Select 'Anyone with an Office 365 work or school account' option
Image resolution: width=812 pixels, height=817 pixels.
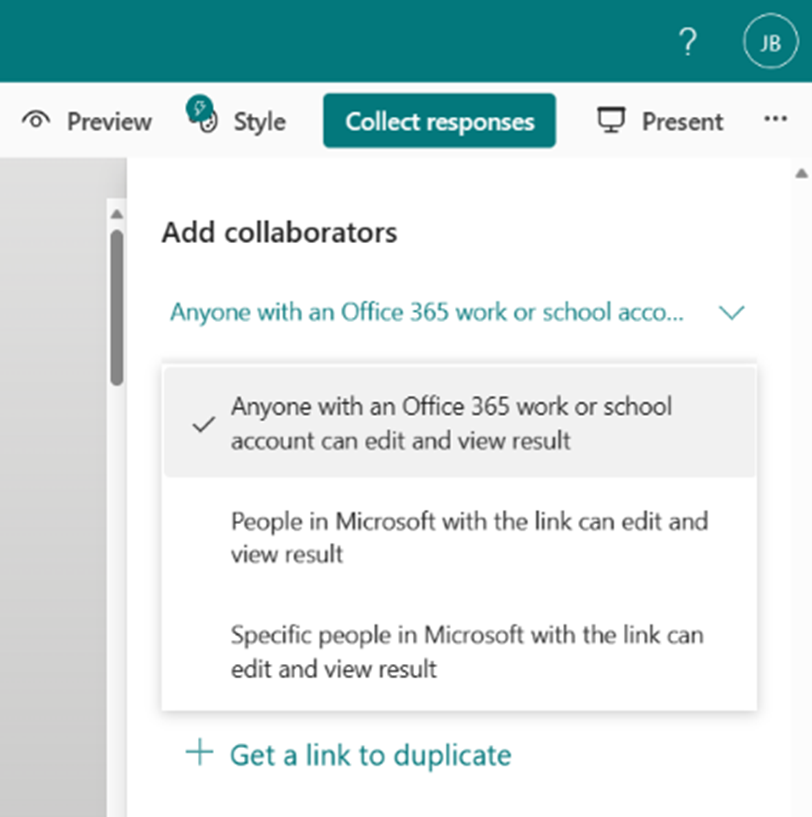(x=459, y=423)
